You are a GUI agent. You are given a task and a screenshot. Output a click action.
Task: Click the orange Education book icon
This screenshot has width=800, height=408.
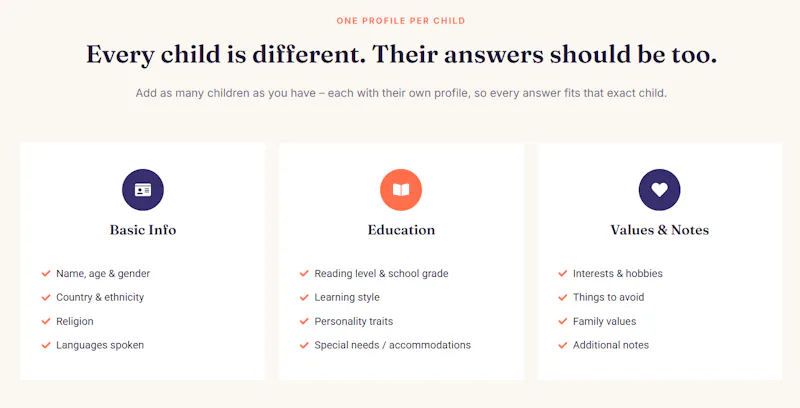point(401,190)
